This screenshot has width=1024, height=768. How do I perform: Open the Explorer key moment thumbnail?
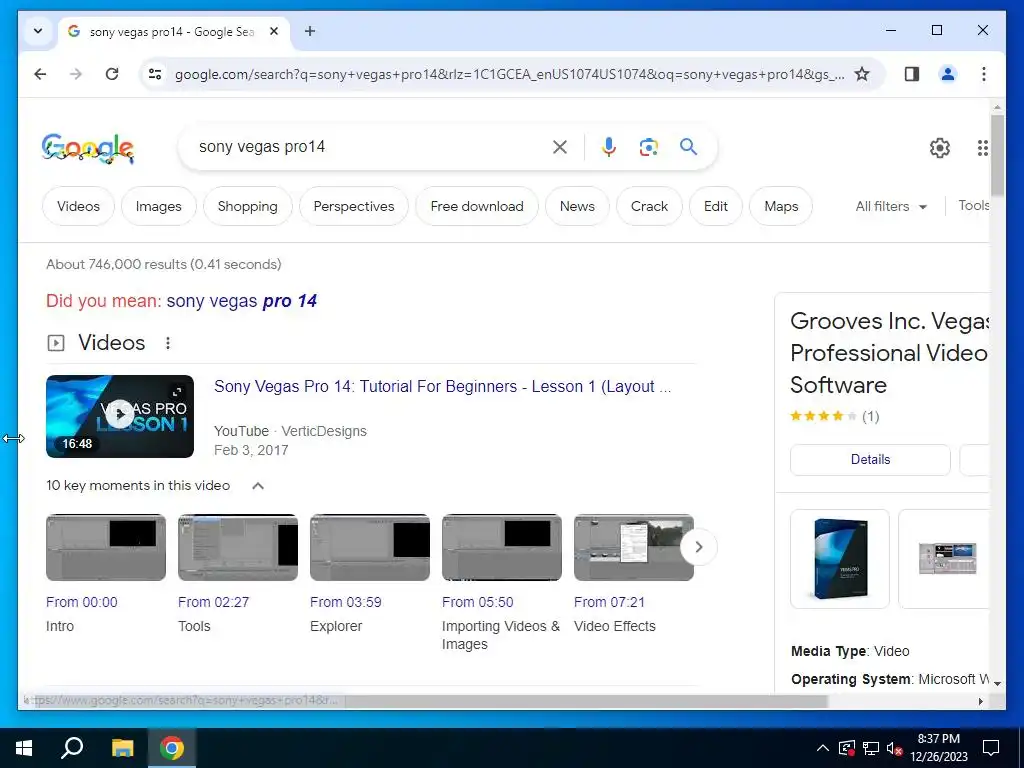(370, 547)
